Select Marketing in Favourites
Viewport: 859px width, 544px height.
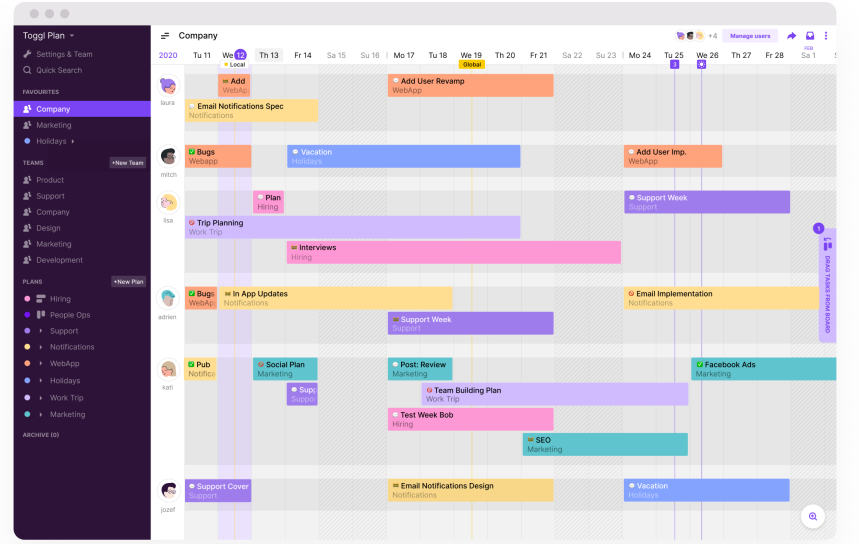(82, 125)
